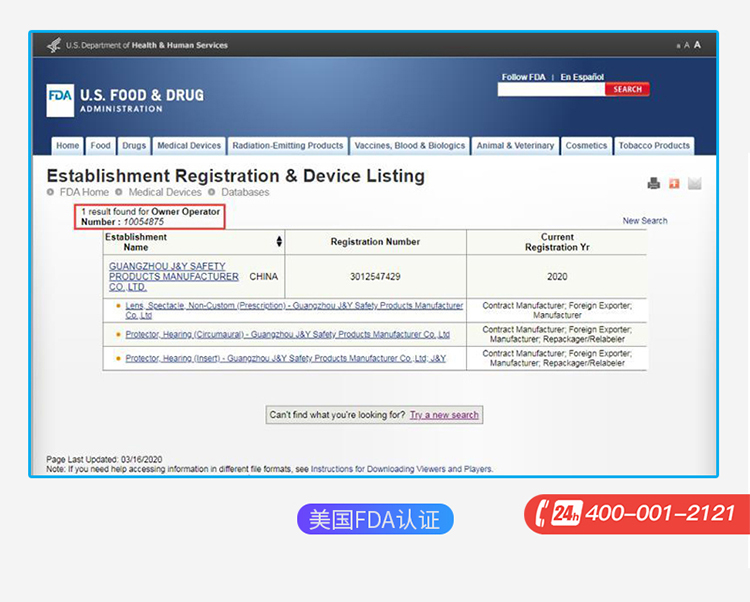Open Guangzhou J&Y Safety Products establishment link
Screen dimensions: 750x602
(x=174, y=276)
